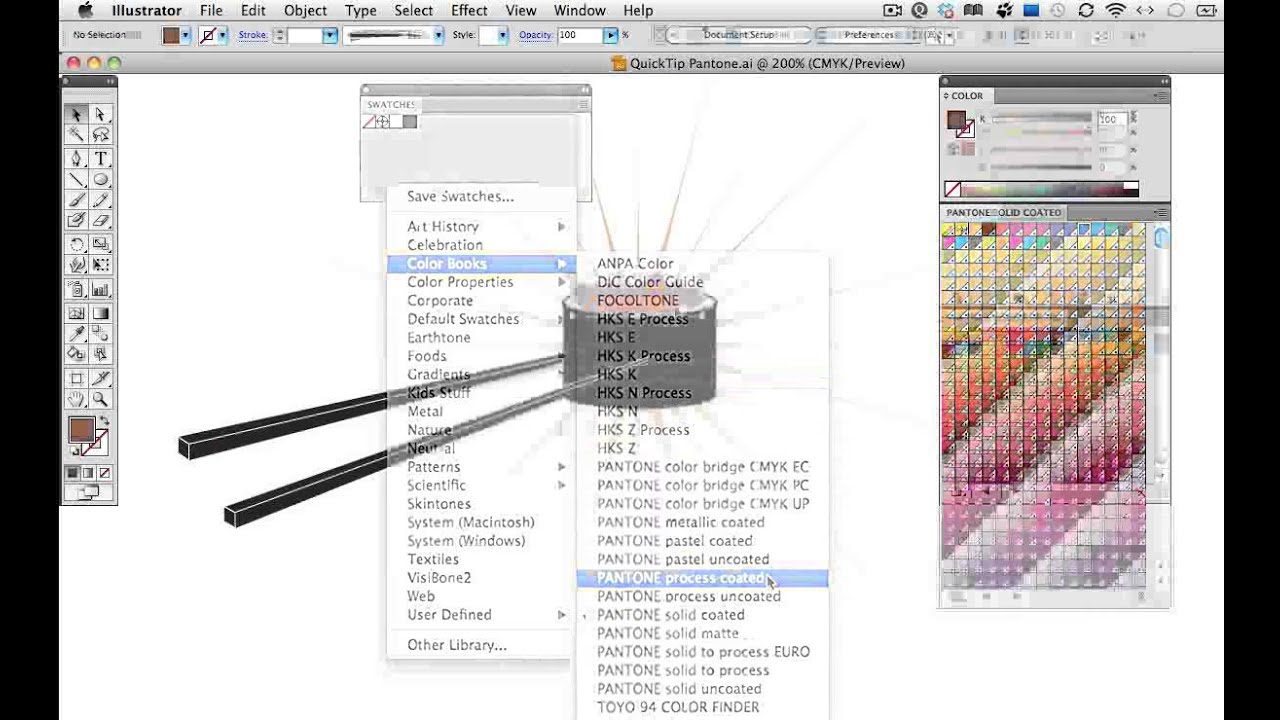Select the Slice tool
Viewport: 1280px width, 720px height.
click(x=100, y=378)
